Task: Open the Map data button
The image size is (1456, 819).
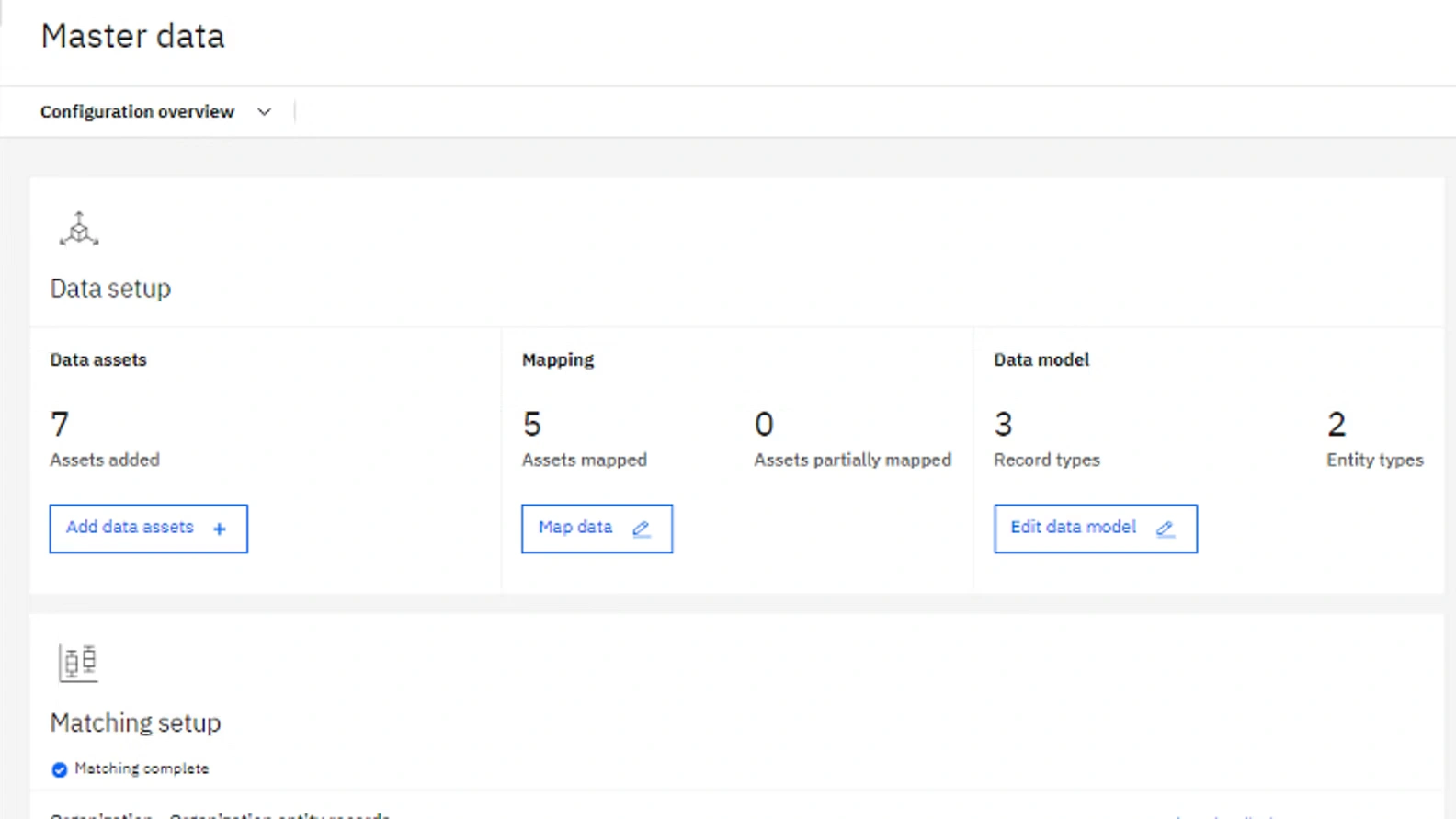Action: coord(575,528)
